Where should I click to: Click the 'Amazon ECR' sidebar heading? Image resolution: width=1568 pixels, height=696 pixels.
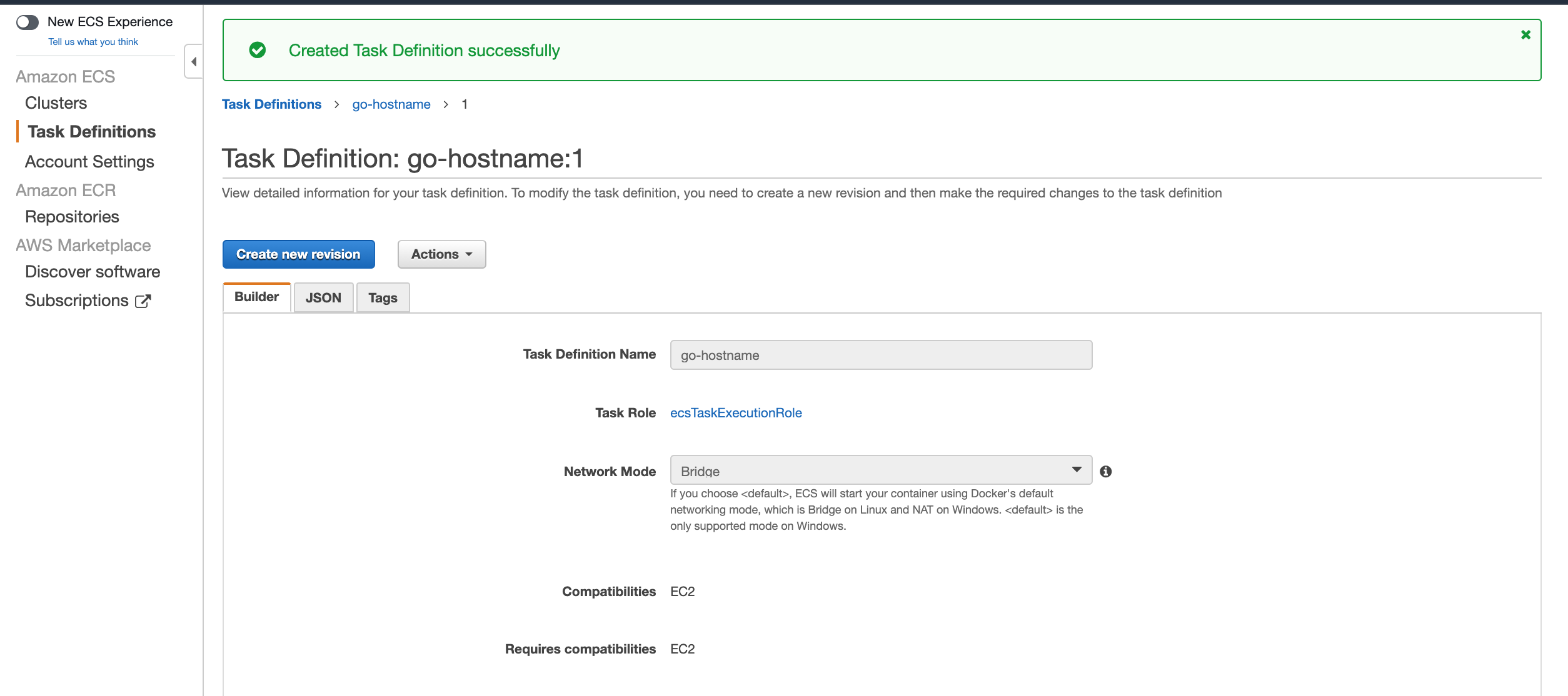coord(66,191)
